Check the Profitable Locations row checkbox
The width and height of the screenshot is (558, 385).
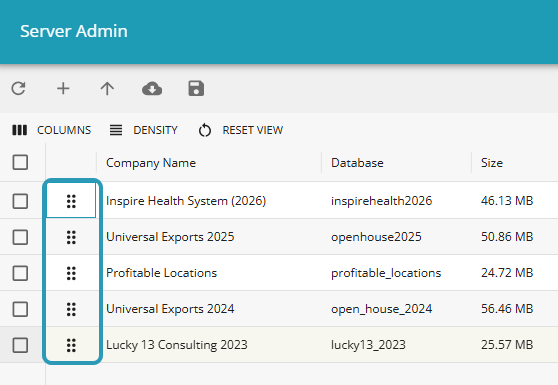[x=20, y=273]
